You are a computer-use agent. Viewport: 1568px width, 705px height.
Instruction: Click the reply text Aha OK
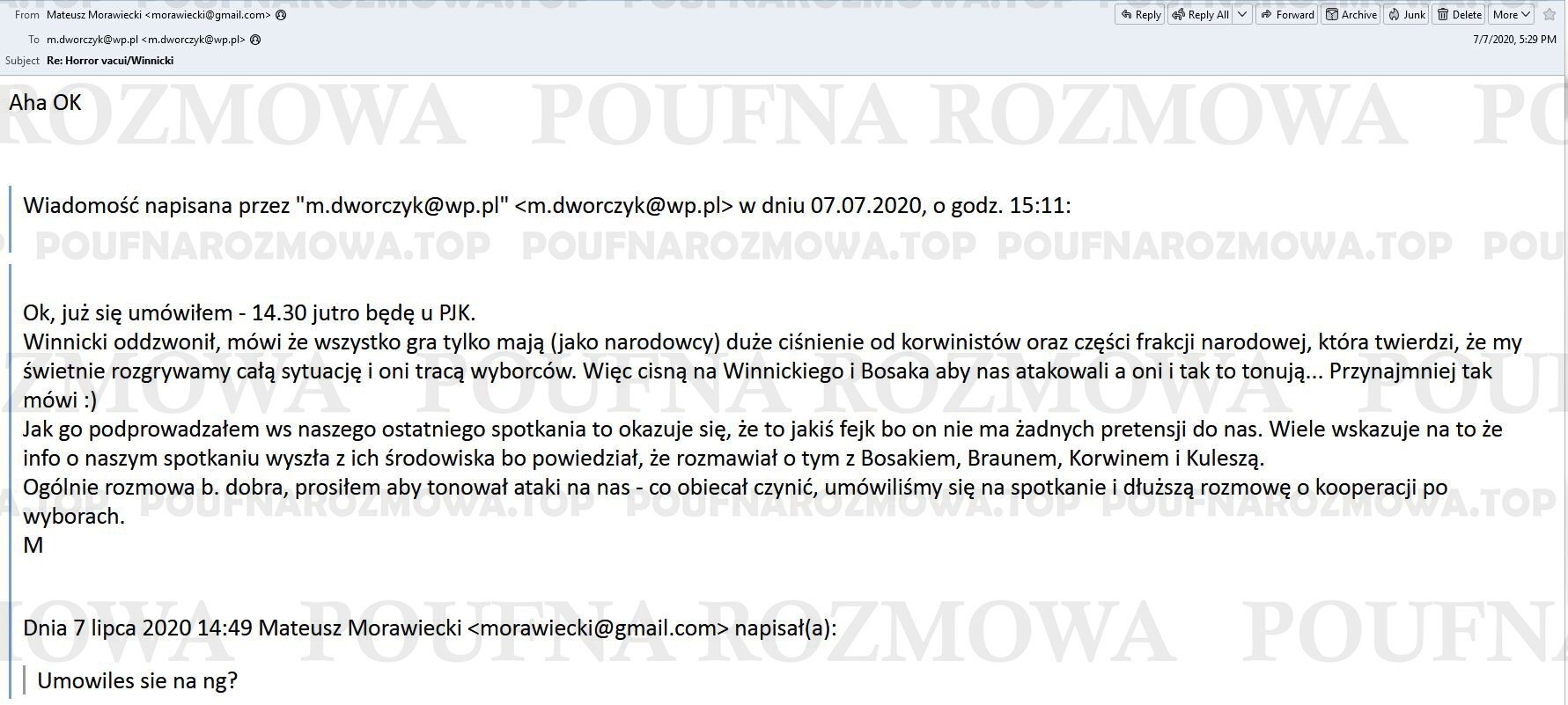45,103
